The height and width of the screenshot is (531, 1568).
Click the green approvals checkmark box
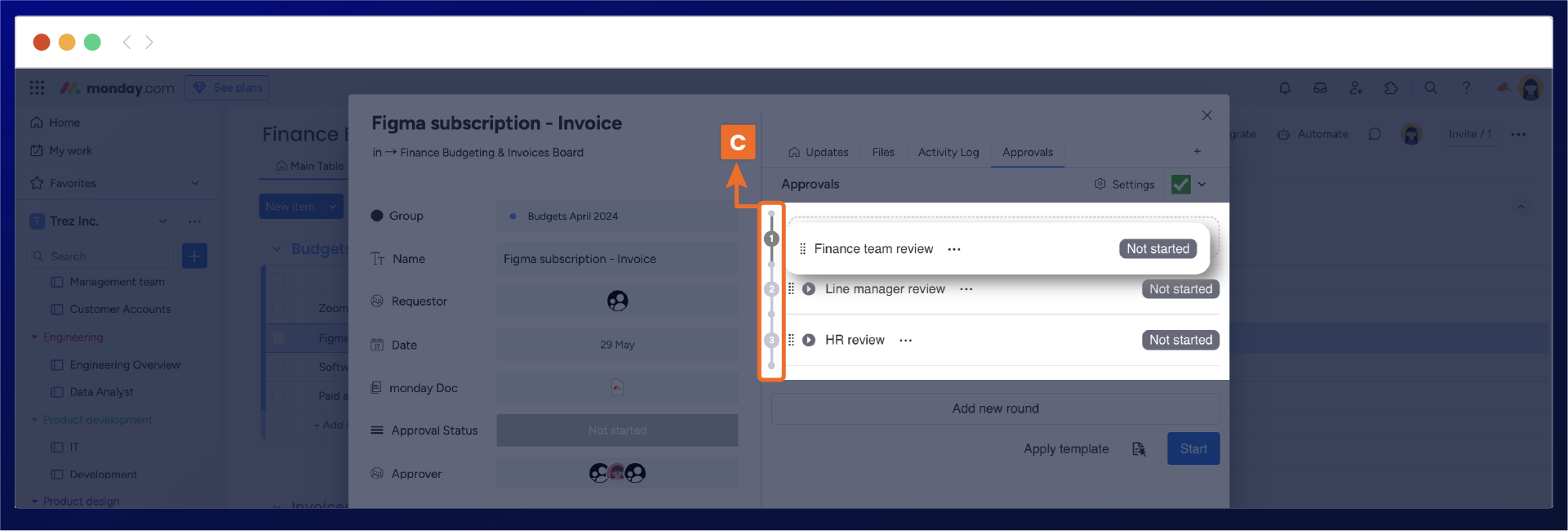click(x=1180, y=185)
